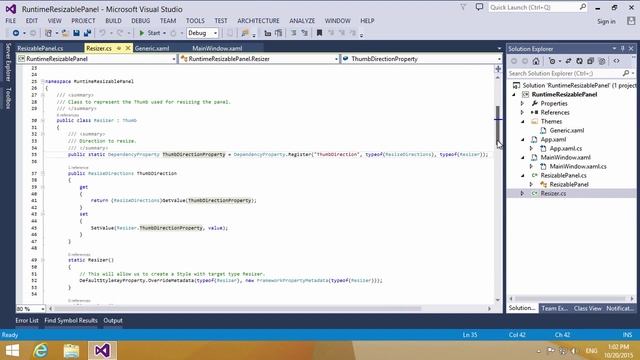Click the Quick Launch search box
The image size is (640, 360).
pyautogui.click(x=537, y=7)
